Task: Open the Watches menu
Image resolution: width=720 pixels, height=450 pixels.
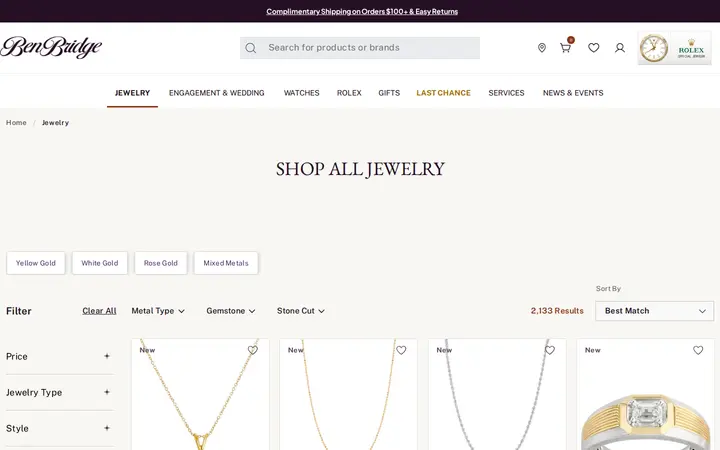Action: coord(301,93)
